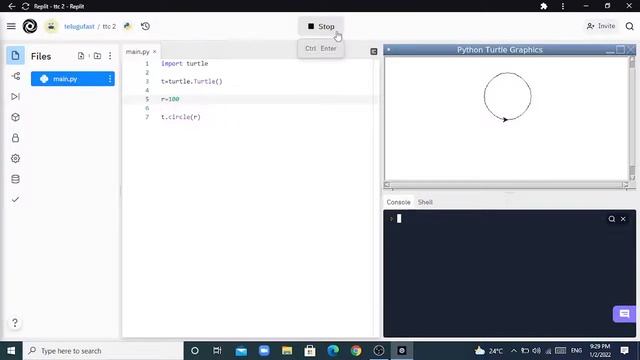Open the Help question mark icon
This screenshot has width=640, height=360.
(x=15, y=323)
